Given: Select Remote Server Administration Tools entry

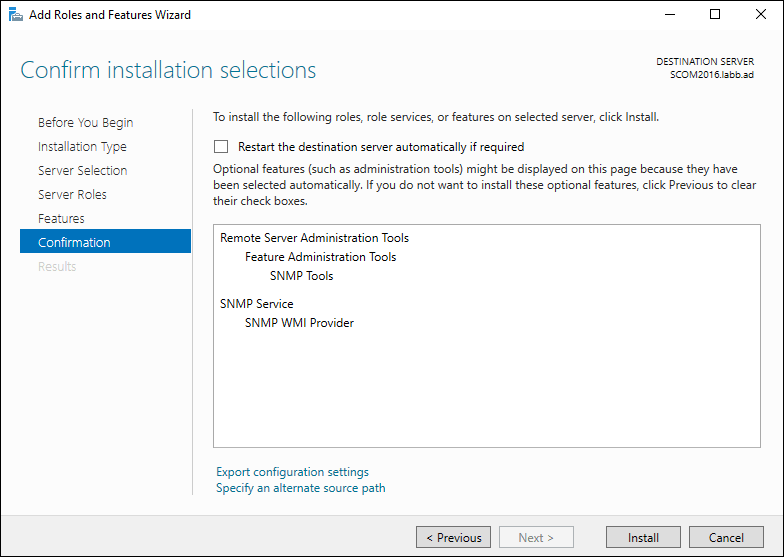Looking at the screenshot, I should click(x=314, y=238).
